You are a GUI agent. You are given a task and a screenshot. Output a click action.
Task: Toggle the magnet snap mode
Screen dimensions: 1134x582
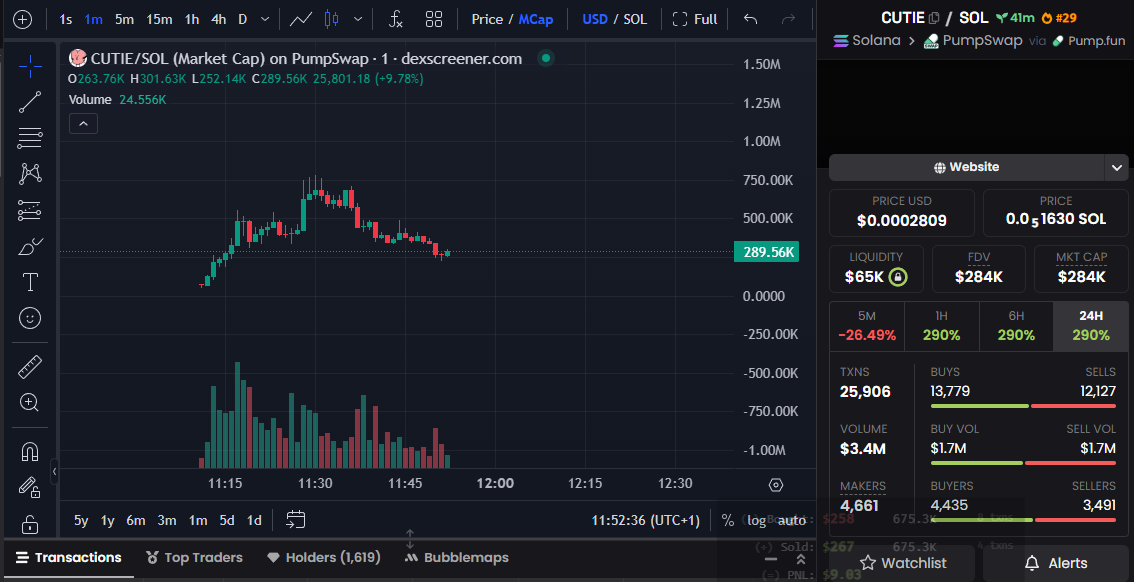click(x=30, y=452)
